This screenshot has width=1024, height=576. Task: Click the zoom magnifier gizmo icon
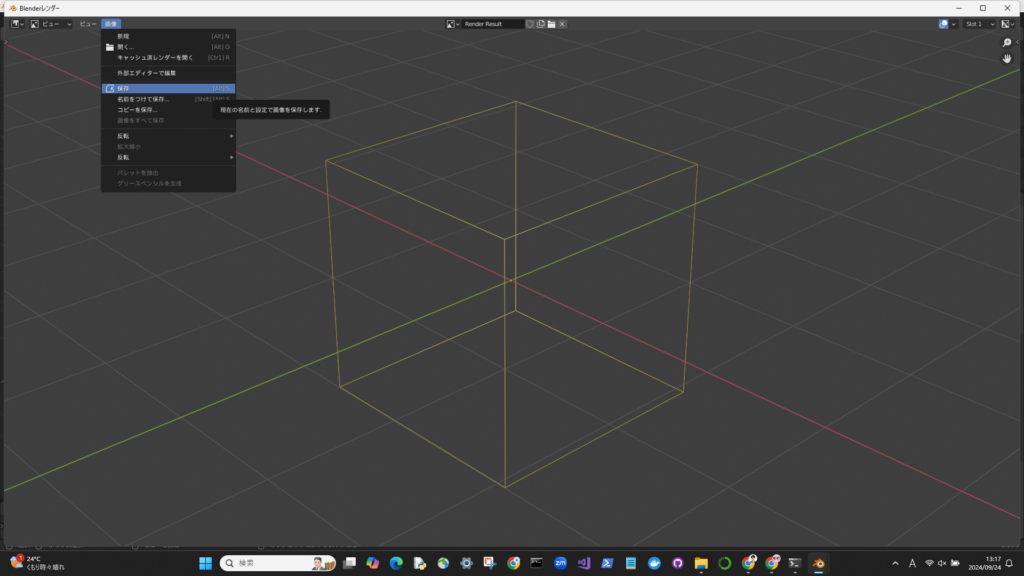(1007, 43)
